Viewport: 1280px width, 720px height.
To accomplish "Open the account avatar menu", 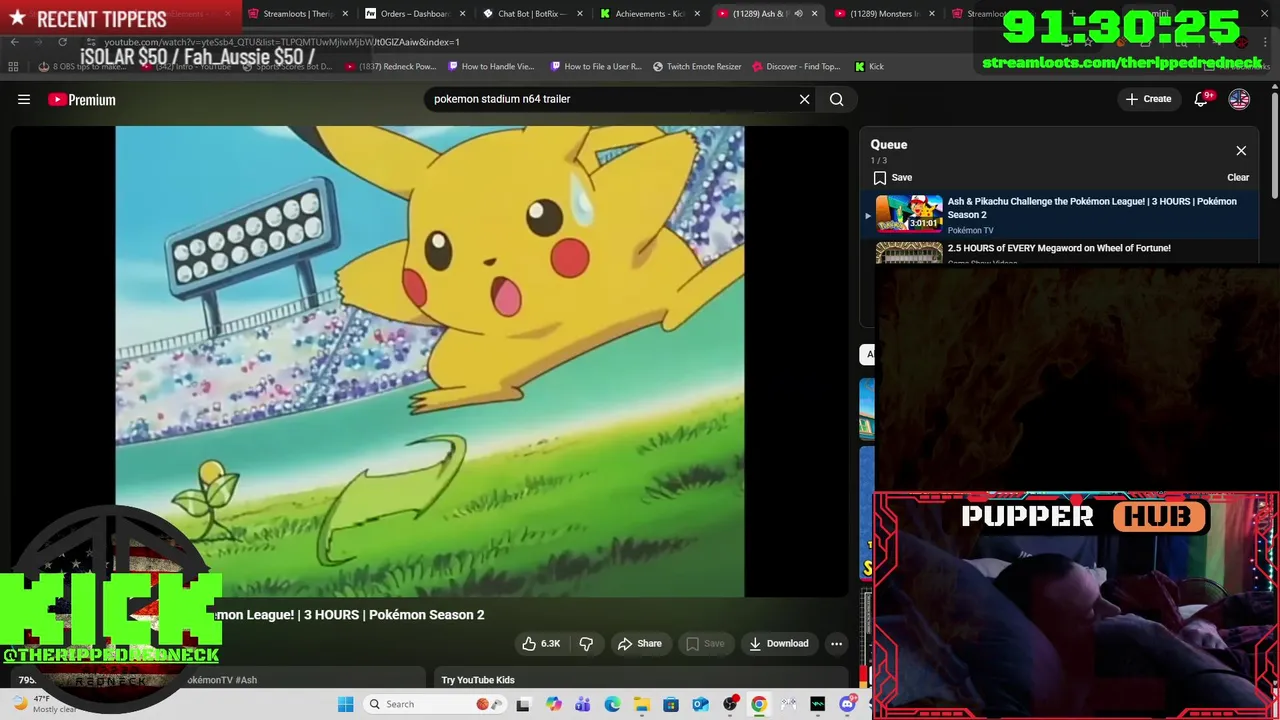I will pos(1239,99).
